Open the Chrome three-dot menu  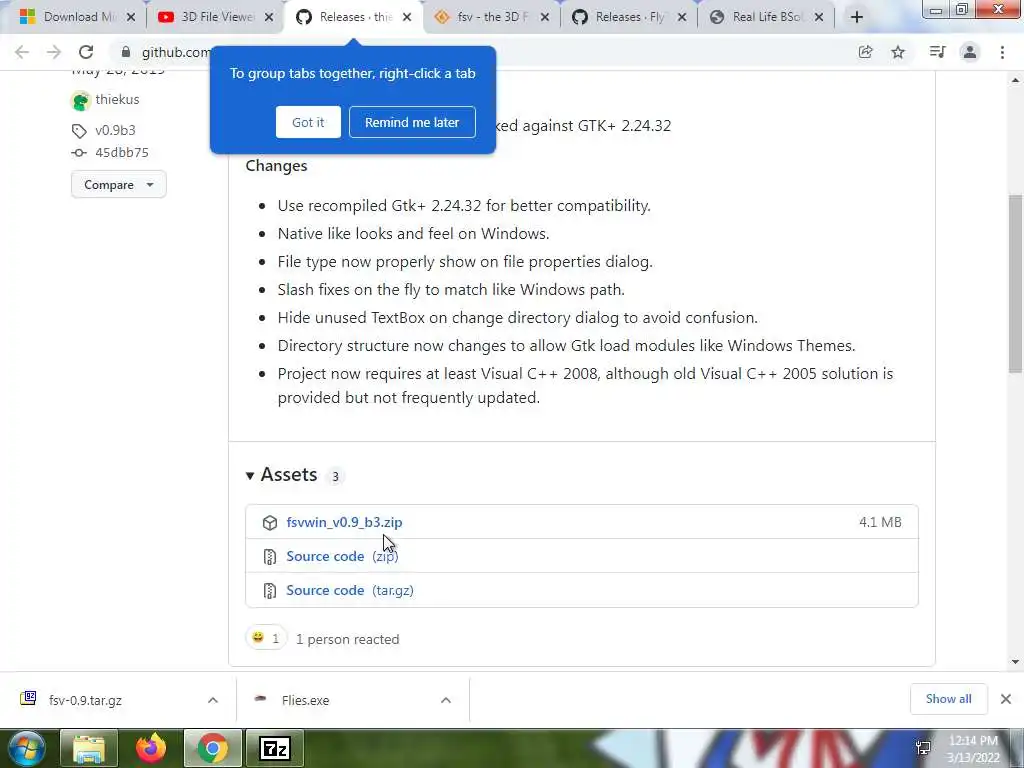(x=1002, y=52)
